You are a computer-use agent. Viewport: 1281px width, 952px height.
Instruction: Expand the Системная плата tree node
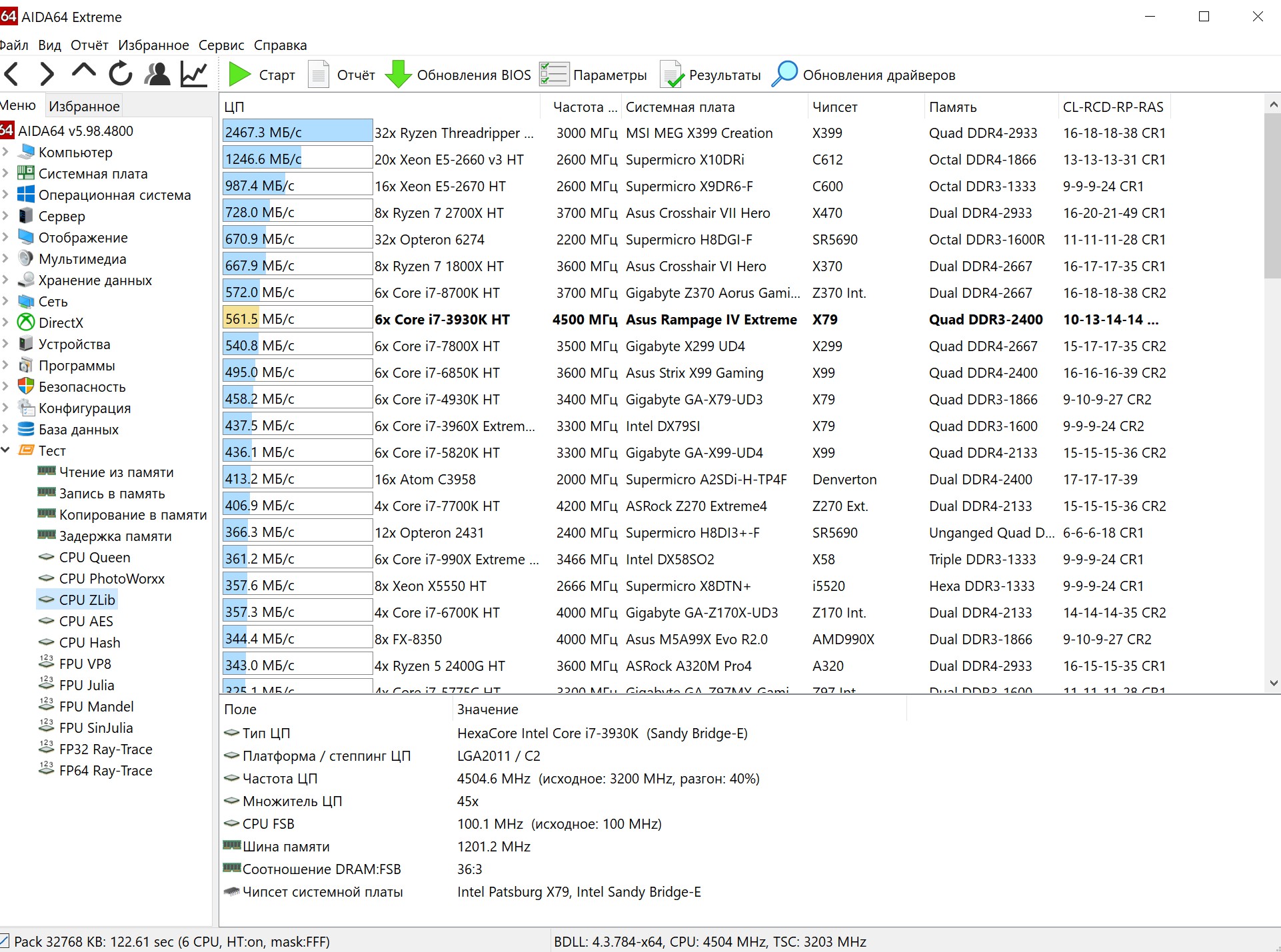coord(5,173)
